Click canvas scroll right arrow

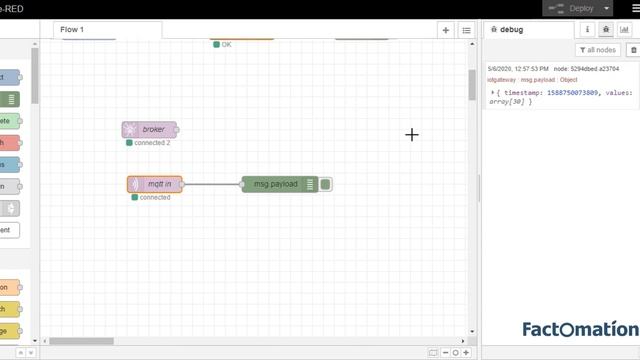click(x=463, y=341)
